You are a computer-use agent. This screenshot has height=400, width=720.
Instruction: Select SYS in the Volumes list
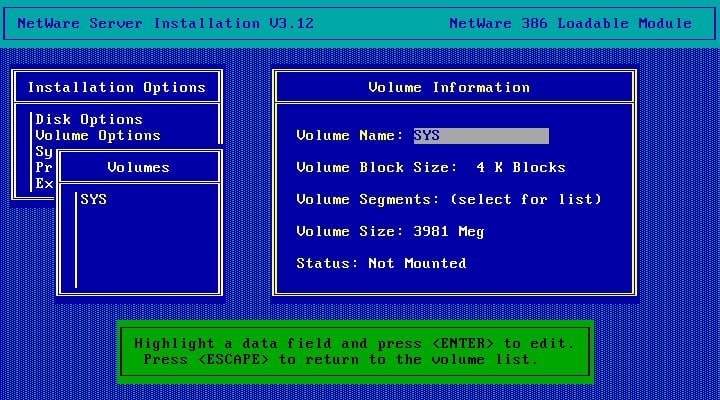click(x=94, y=199)
